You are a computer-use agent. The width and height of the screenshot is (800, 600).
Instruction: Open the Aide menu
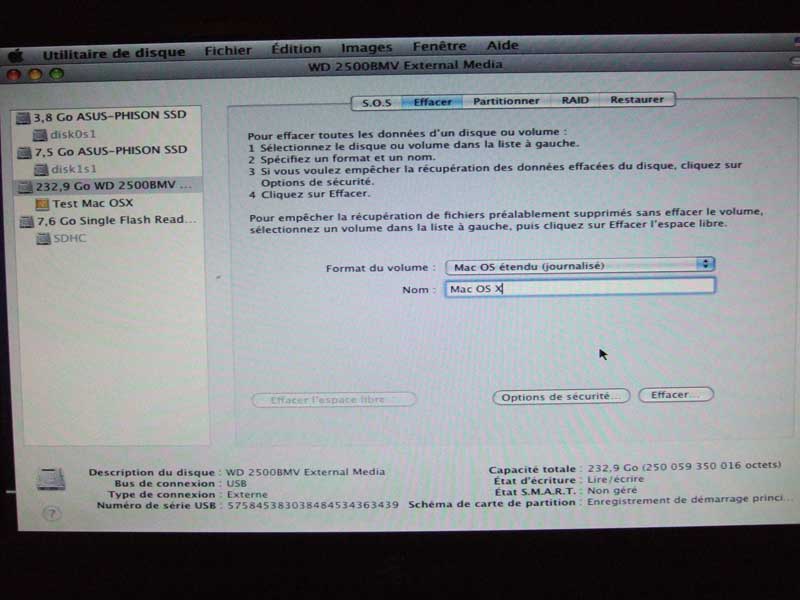coord(503,45)
